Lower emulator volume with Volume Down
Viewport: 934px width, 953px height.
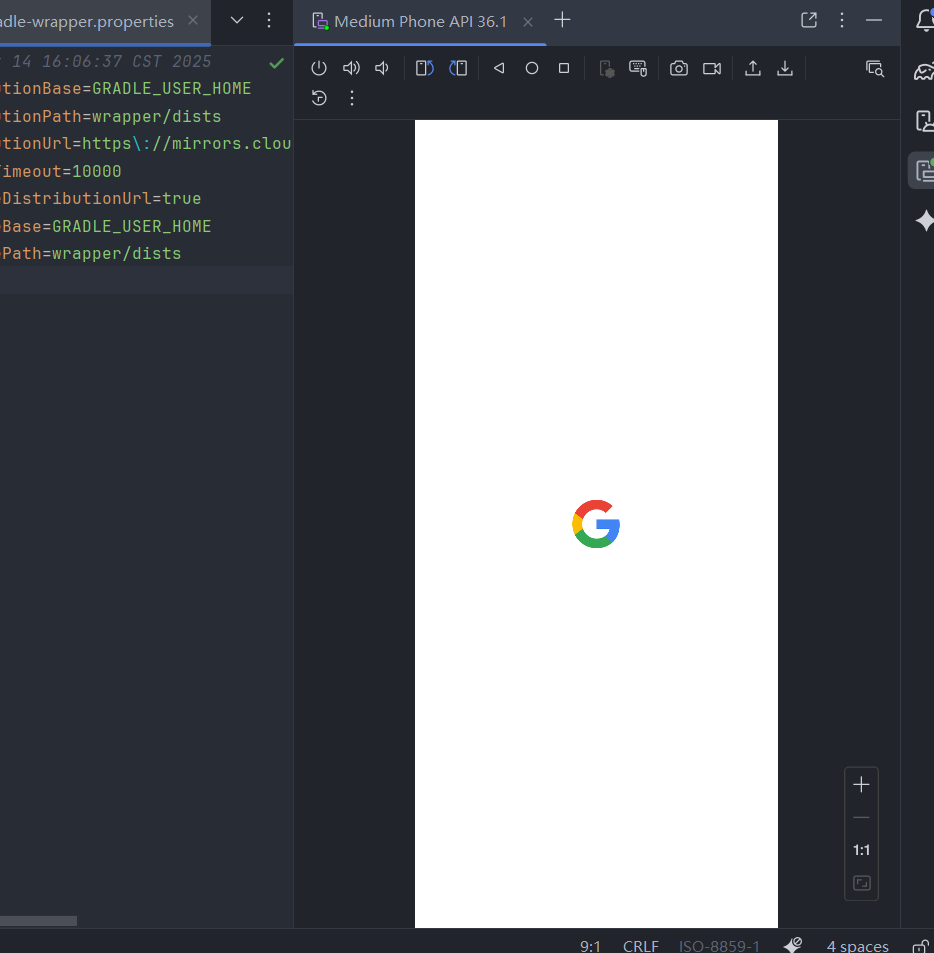pos(382,68)
